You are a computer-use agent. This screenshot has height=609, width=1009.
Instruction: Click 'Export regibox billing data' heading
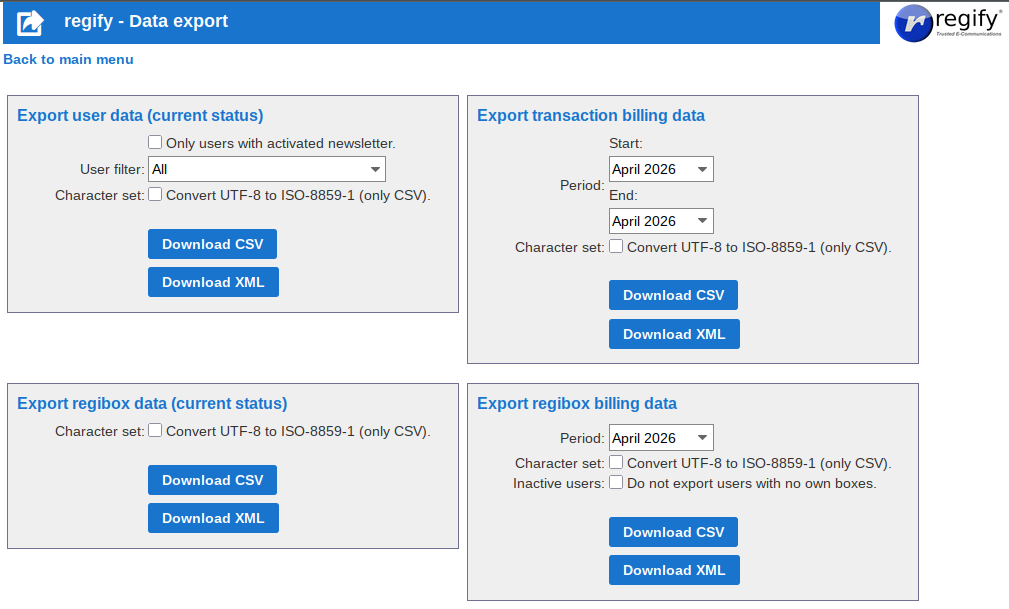click(x=577, y=403)
